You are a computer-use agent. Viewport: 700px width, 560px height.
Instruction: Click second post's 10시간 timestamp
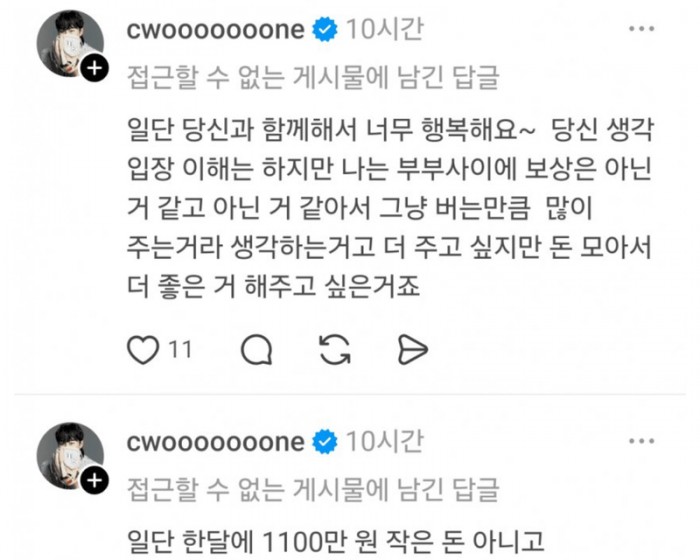click(x=385, y=442)
